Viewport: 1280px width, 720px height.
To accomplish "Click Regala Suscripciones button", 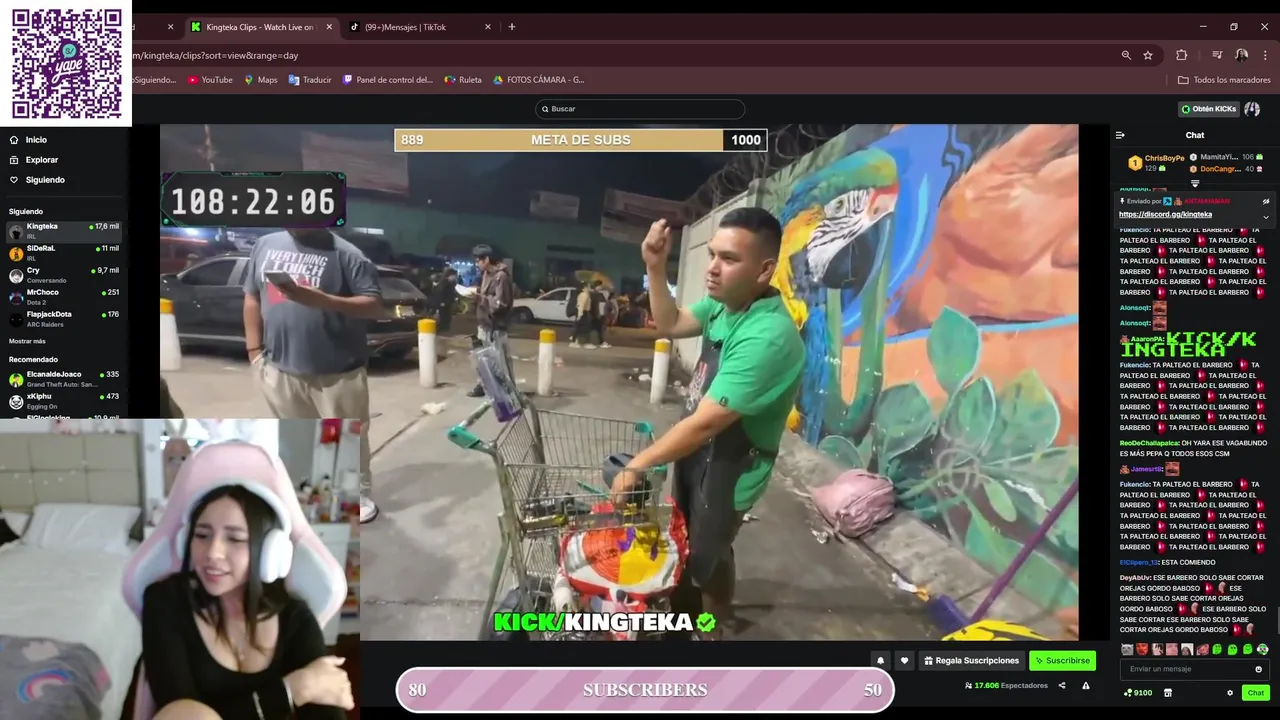I will click(972, 661).
